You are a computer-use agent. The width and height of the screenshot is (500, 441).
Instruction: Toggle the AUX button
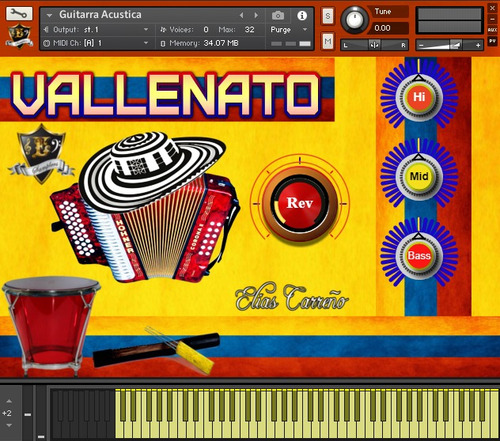tap(492, 30)
